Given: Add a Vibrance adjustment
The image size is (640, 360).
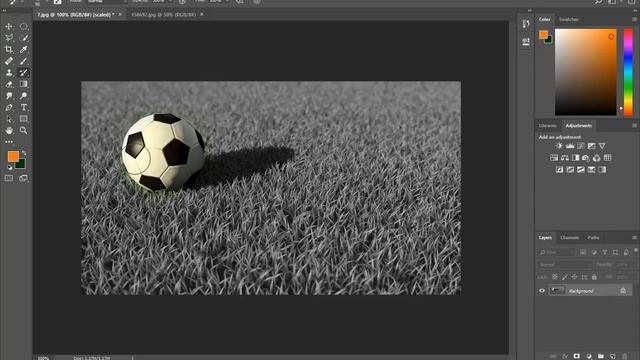Looking at the screenshot, I should [x=602, y=146].
